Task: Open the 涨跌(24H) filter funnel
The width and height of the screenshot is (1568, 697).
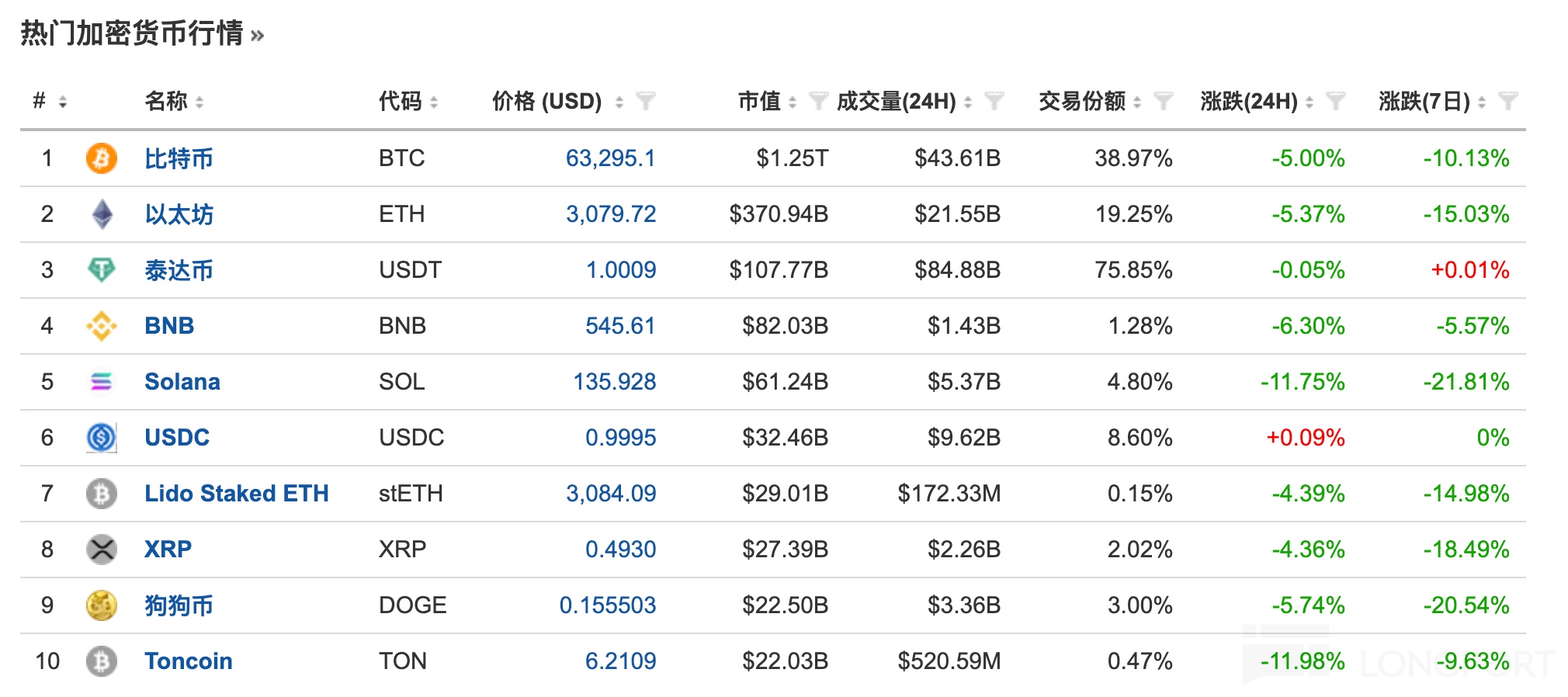Action: tap(1335, 101)
